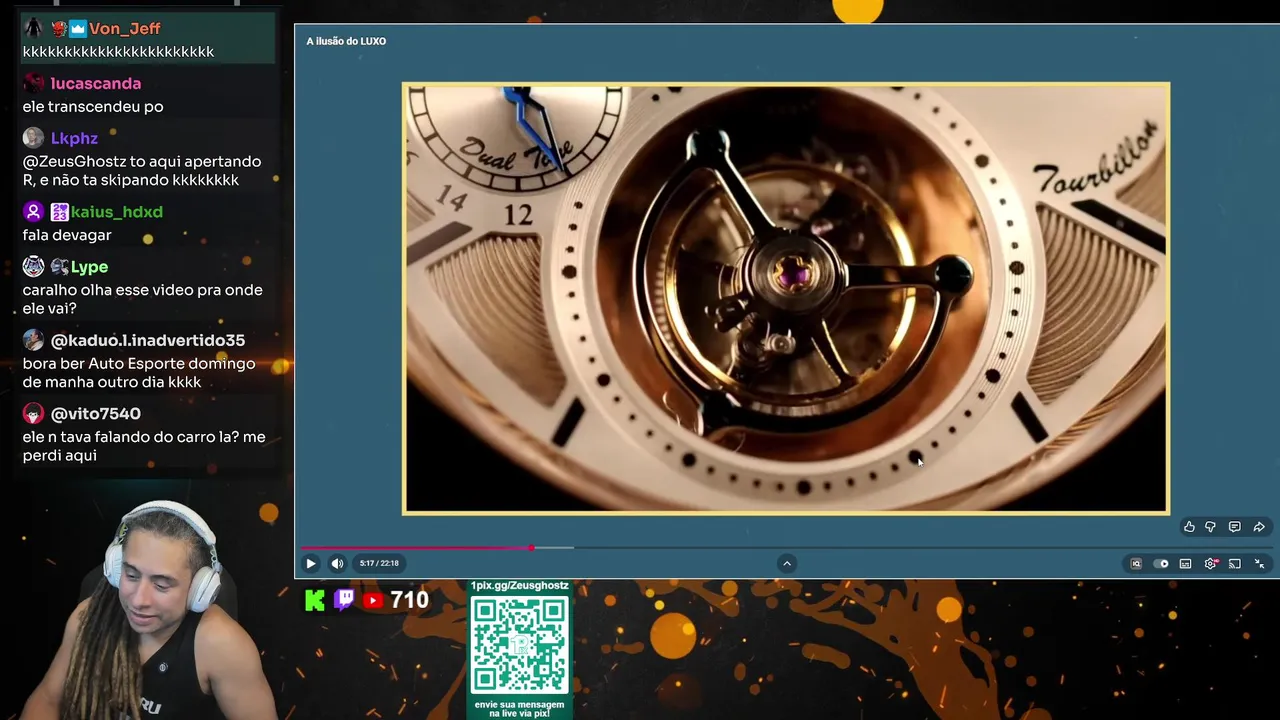This screenshot has height=720, width=1280.
Task: Click the pix QR code
Action: tap(520, 645)
